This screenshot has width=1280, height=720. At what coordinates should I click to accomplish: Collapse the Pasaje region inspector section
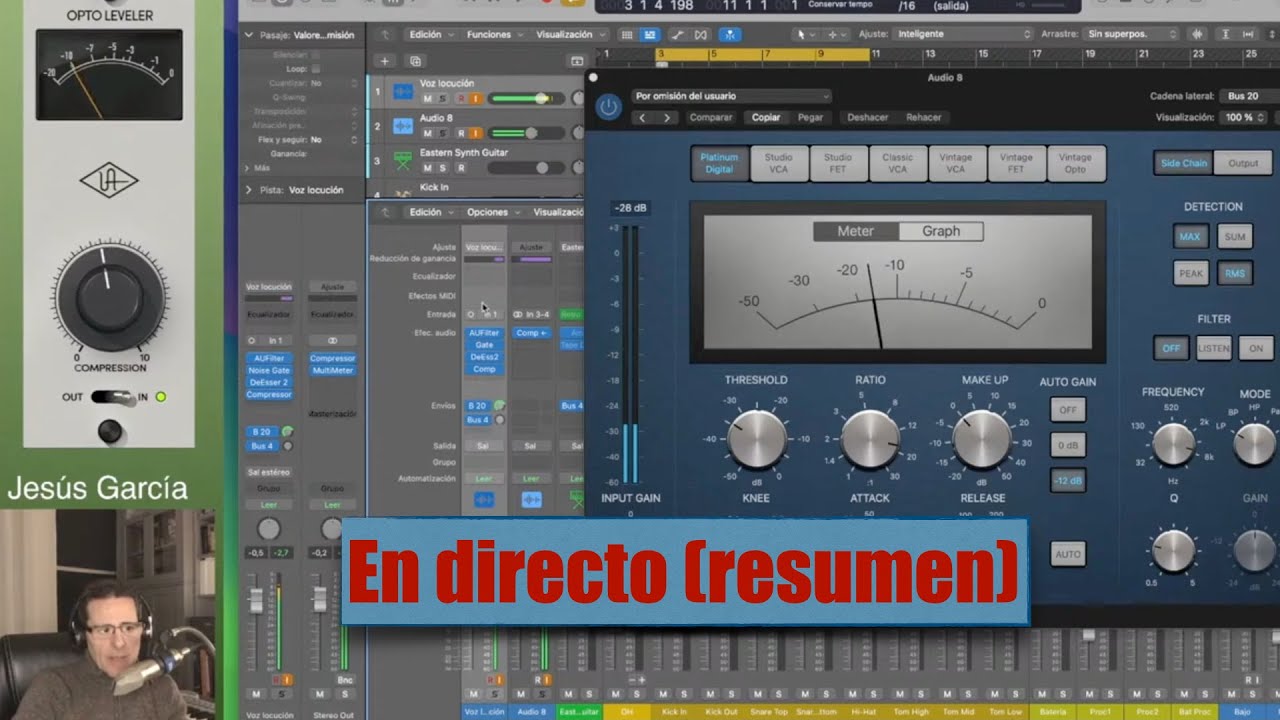pyautogui.click(x=249, y=35)
